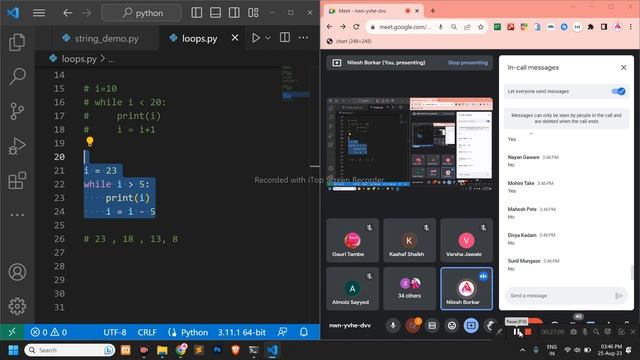This screenshot has width=640, height=360.
Task: Show code actions via lightbulb
Action: coord(90,142)
